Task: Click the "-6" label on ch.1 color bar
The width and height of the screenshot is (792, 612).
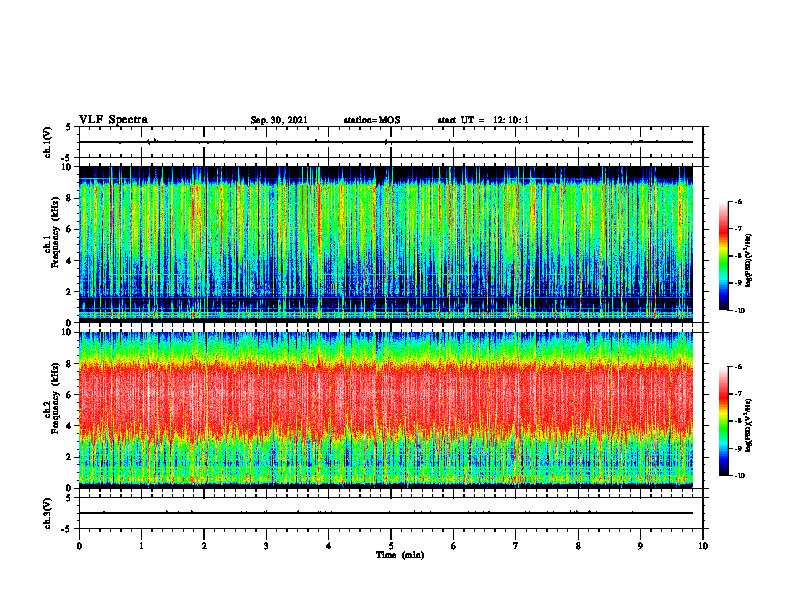Action: coord(737,201)
